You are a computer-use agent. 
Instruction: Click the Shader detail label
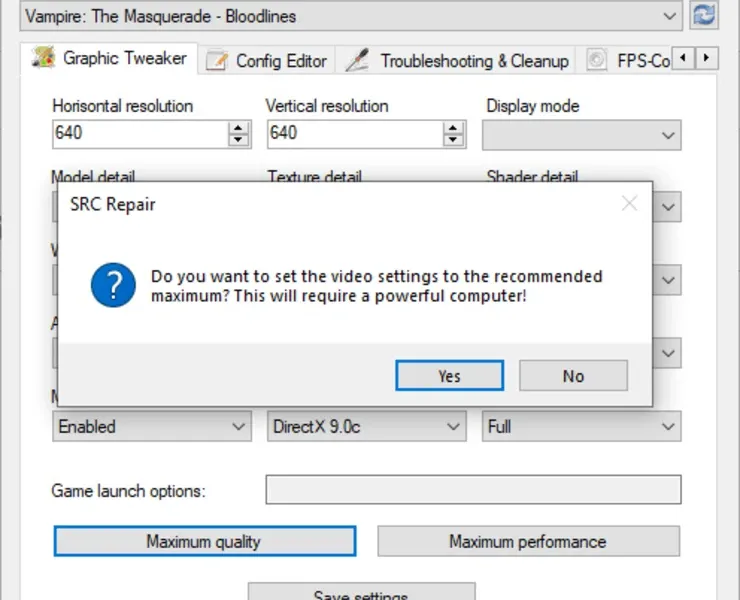(x=532, y=176)
